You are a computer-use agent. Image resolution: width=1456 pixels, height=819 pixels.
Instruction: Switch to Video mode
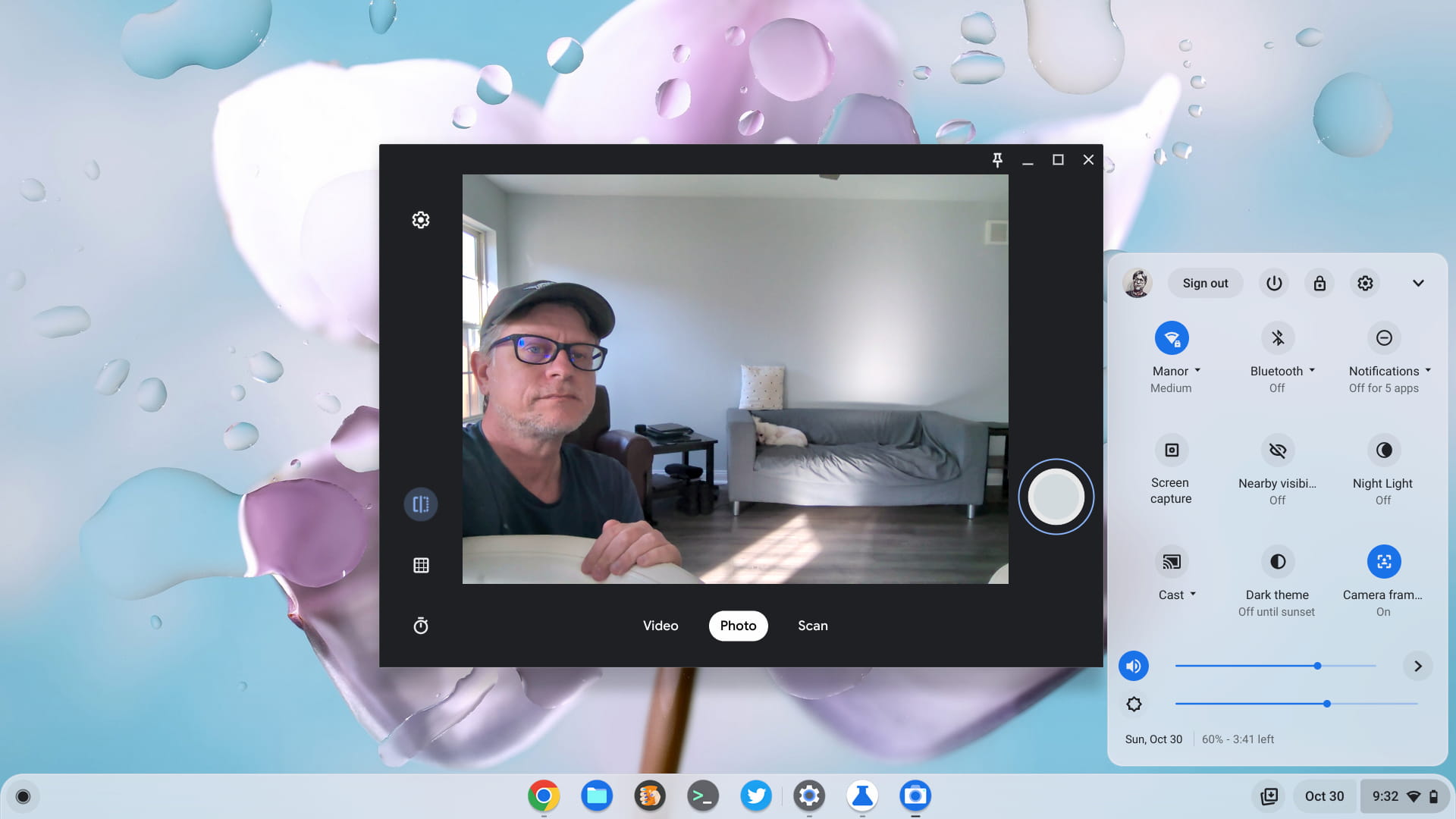[661, 626]
